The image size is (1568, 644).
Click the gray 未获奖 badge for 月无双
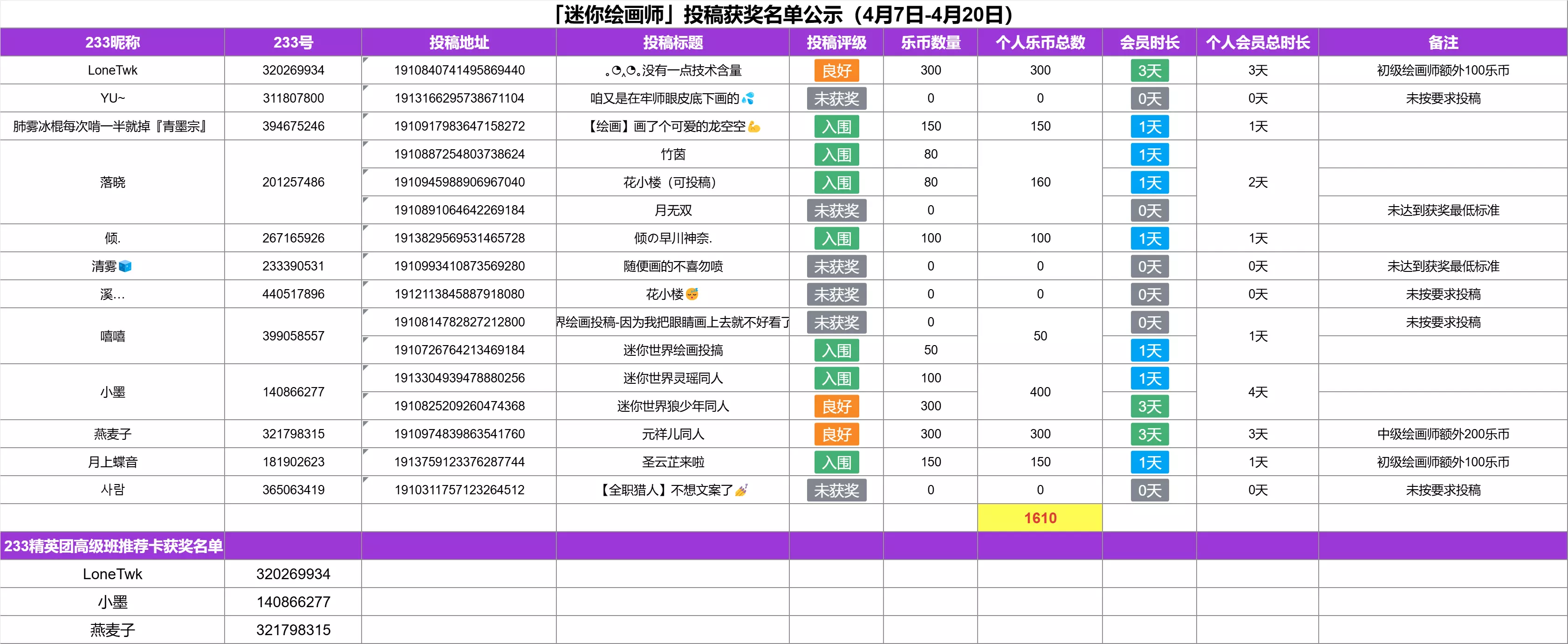(836, 211)
